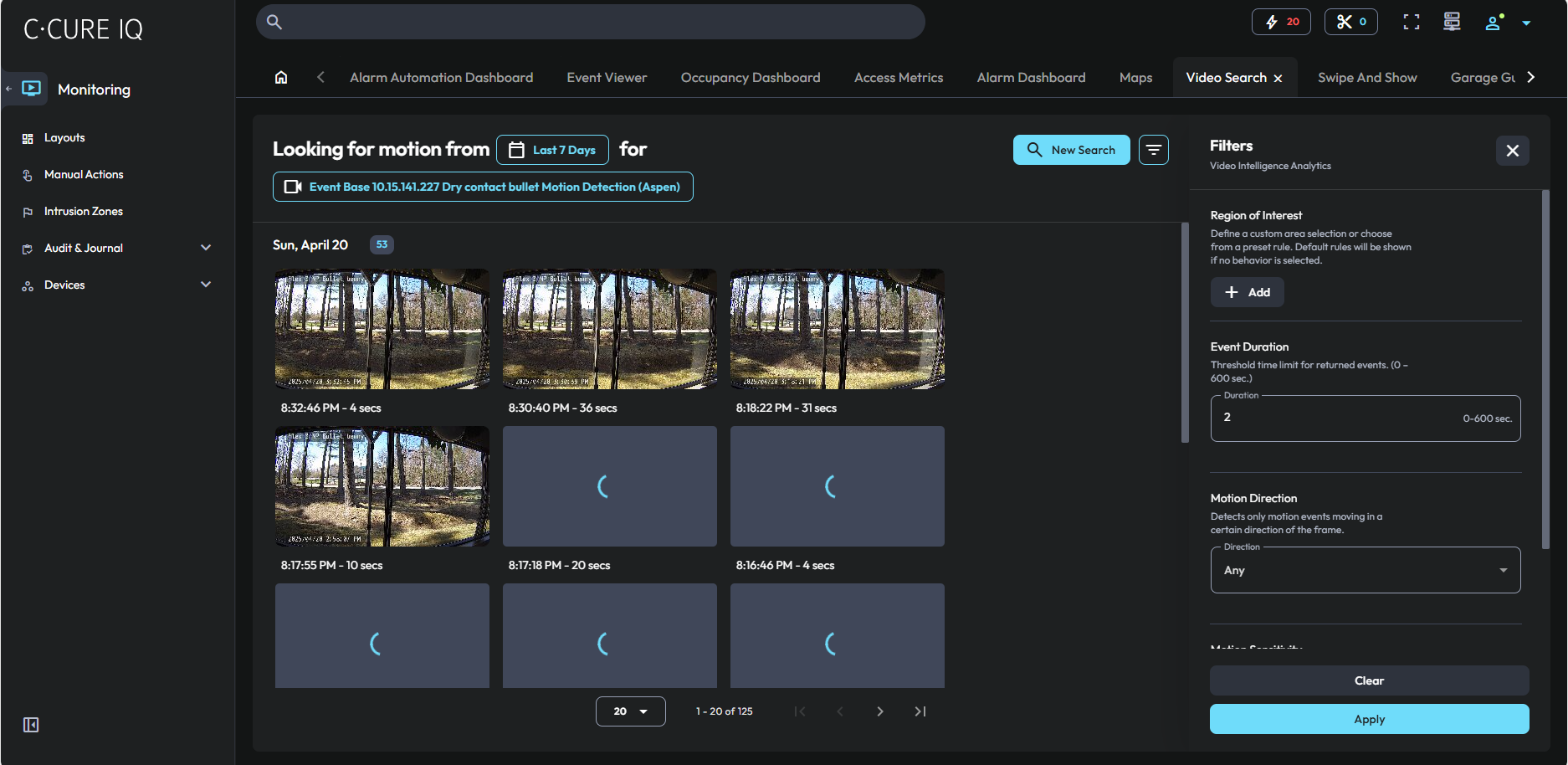Open the 8:32:46 PM motion event thumbnail
Screen dimensions: 1568x765
point(382,328)
